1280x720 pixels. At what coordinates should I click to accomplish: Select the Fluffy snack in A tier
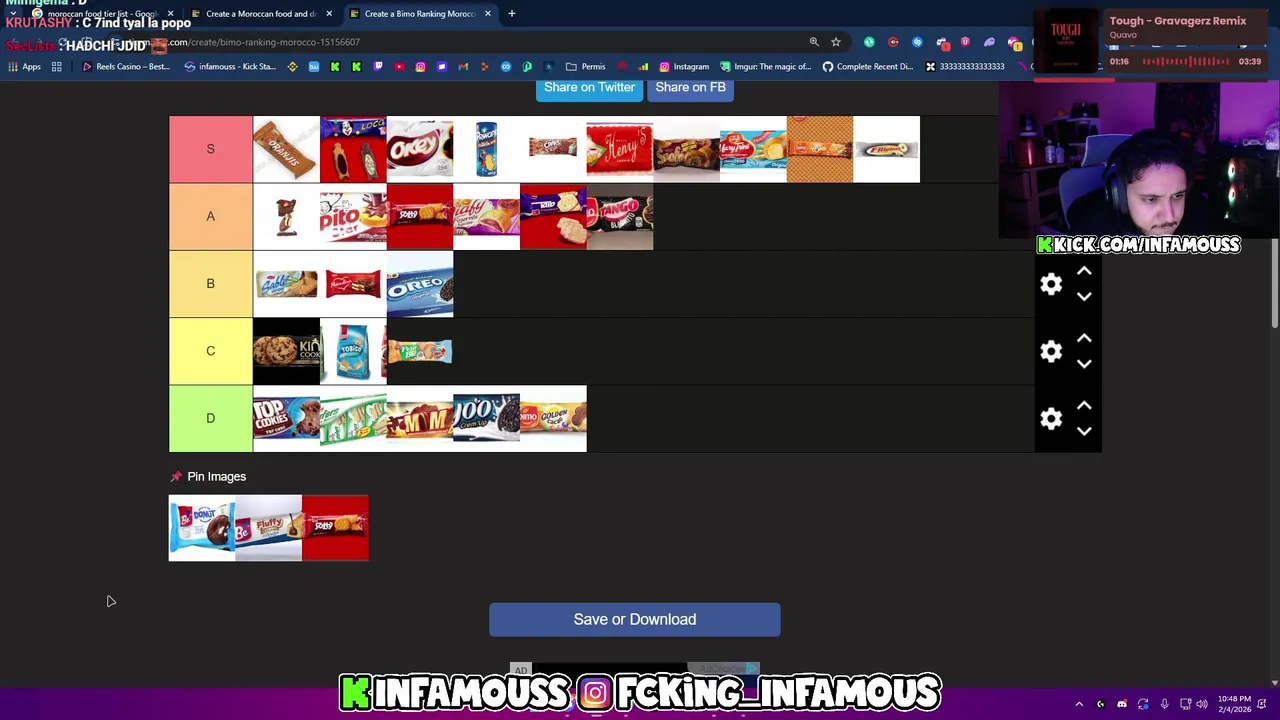point(487,216)
